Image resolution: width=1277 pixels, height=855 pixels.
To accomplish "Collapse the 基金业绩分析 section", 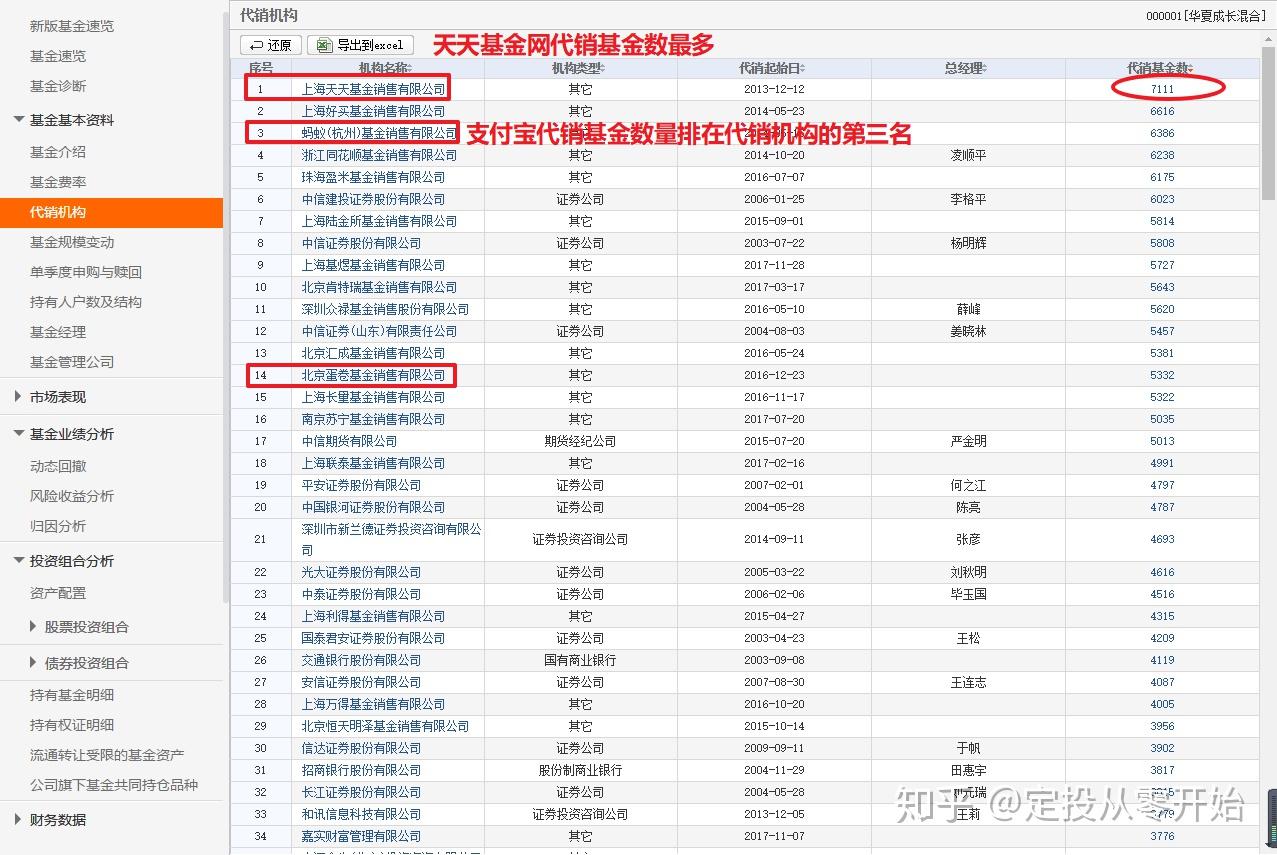I will pyautogui.click(x=64, y=434).
